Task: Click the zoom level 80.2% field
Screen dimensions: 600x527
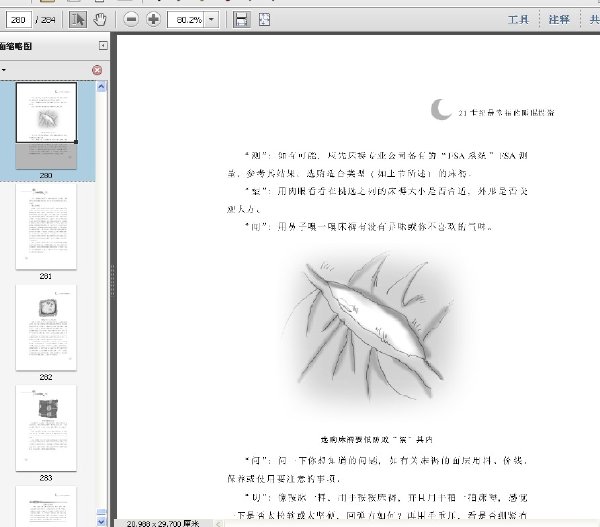Action: tap(187, 20)
